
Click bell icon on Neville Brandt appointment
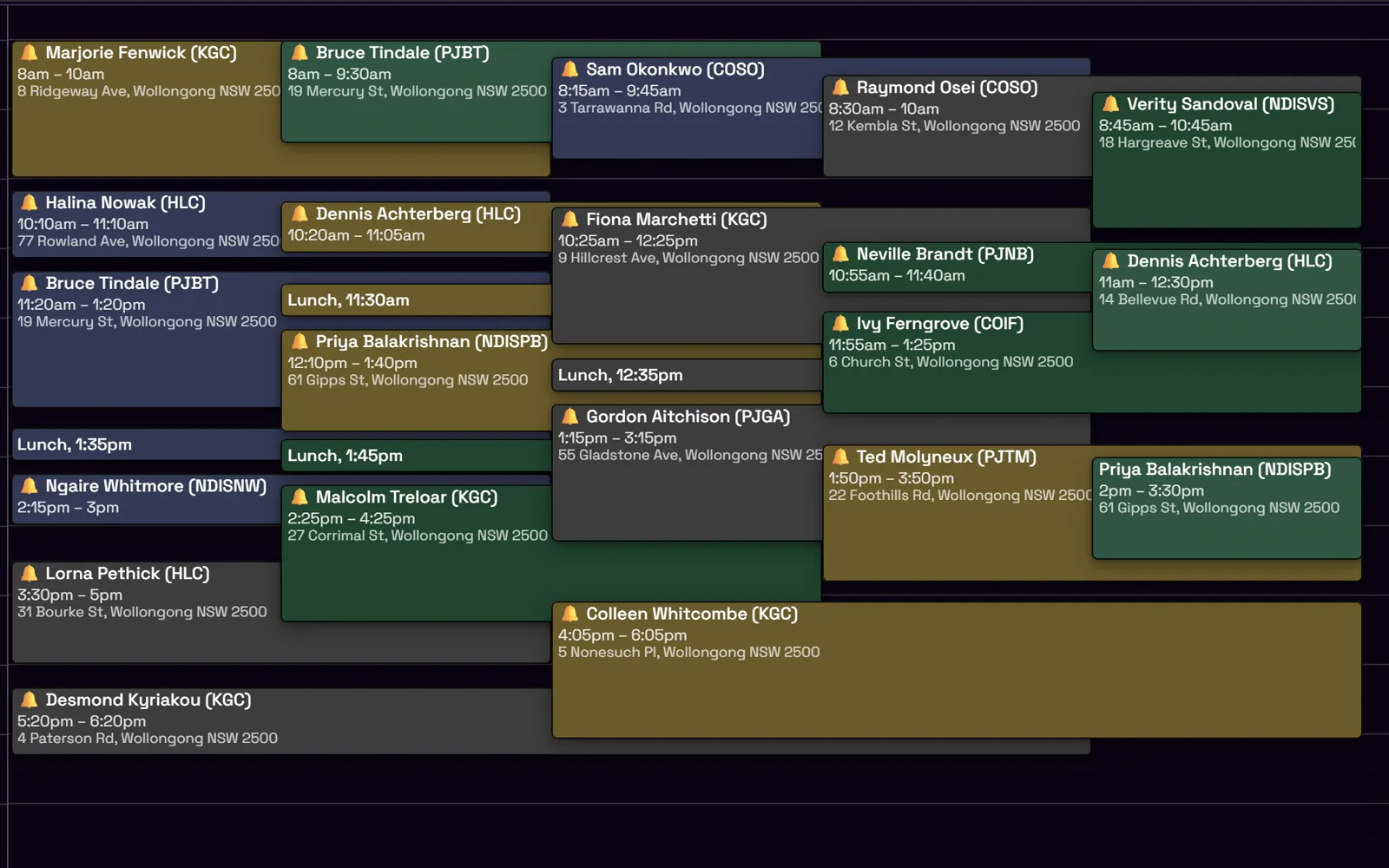[x=840, y=254]
